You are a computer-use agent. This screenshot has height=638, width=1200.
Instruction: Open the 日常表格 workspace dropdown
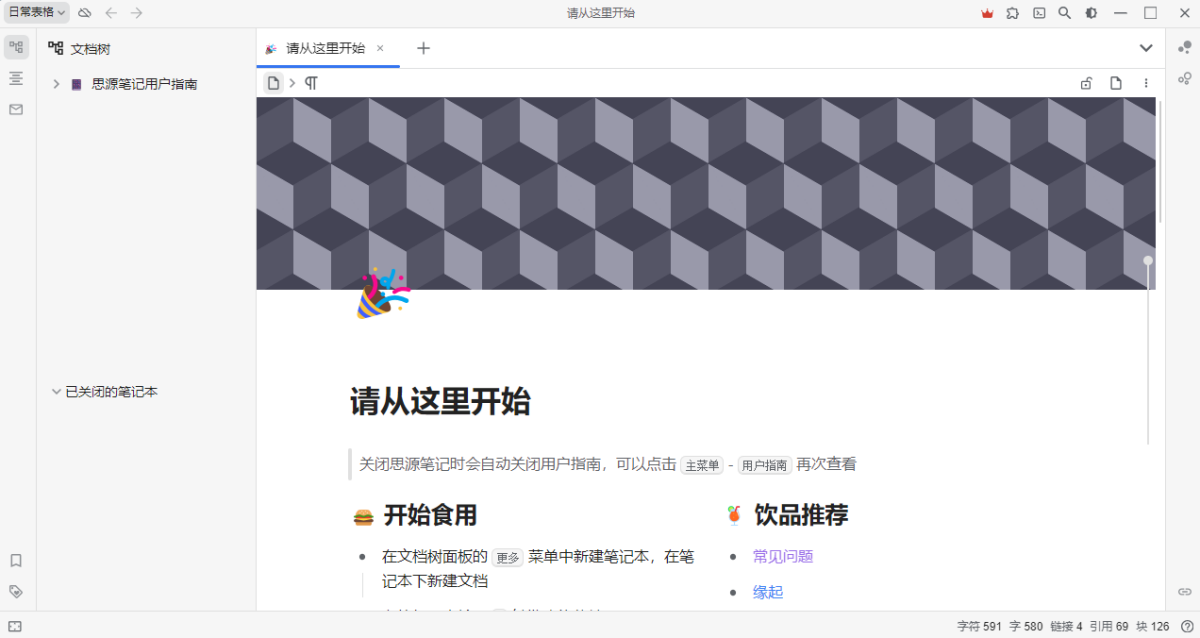[37, 13]
